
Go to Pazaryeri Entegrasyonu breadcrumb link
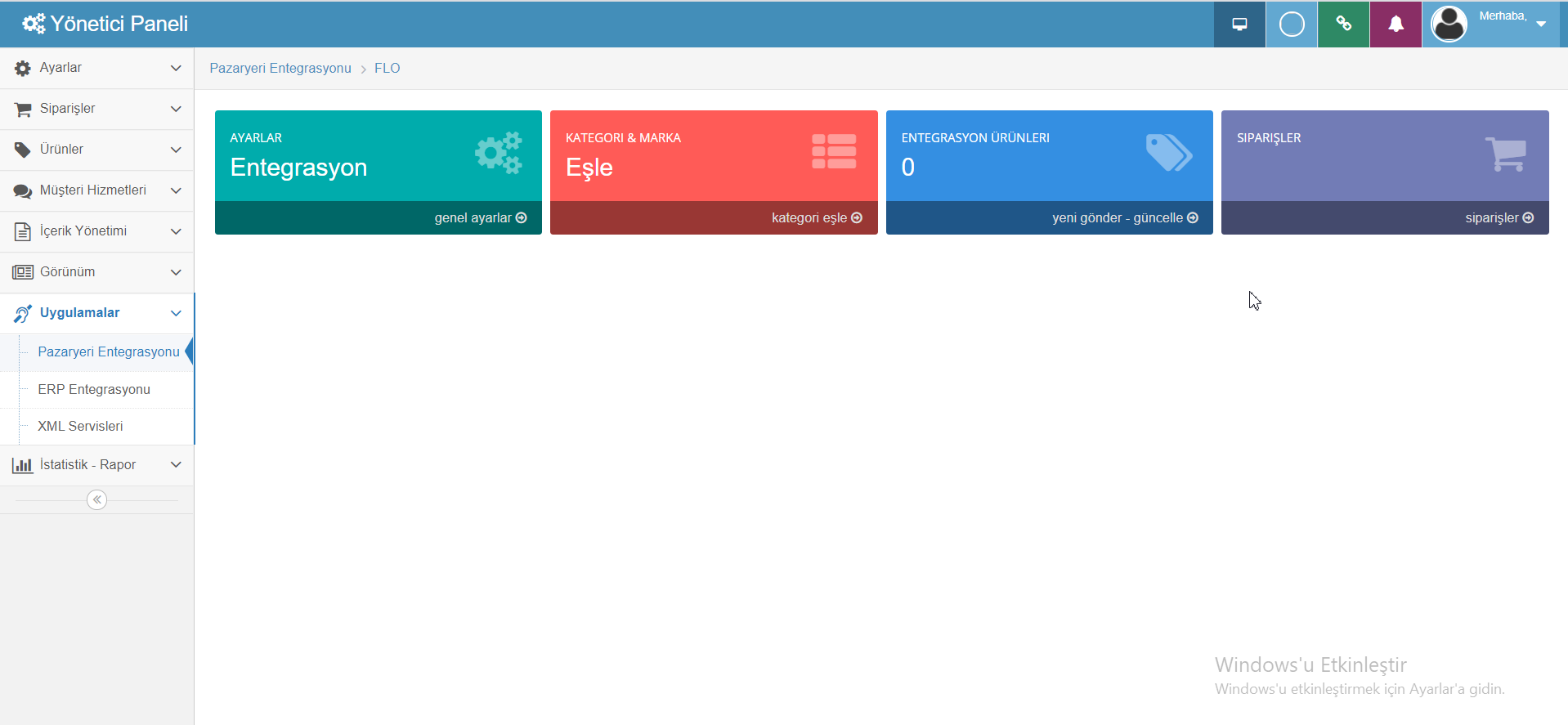pyautogui.click(x=280, y=68)
